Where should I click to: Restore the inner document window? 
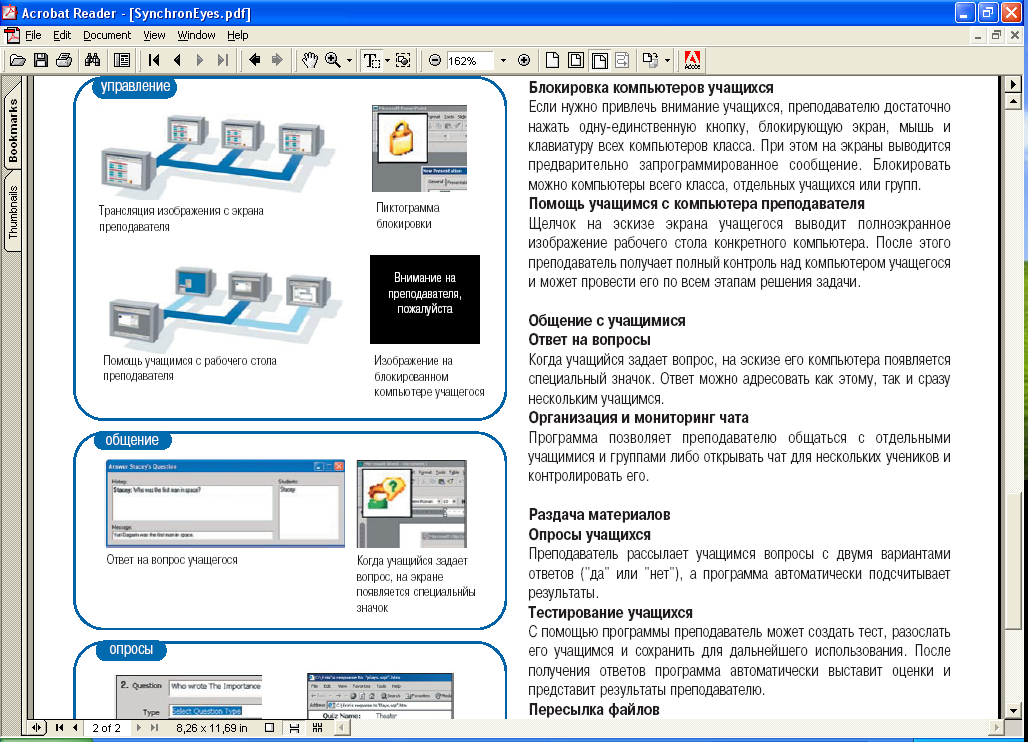coord(996,35)
